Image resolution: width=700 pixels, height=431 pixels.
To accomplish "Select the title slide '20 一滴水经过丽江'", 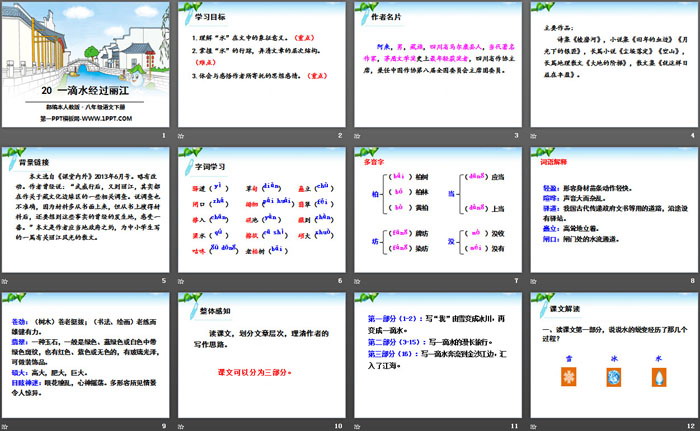I will point(86,66).
